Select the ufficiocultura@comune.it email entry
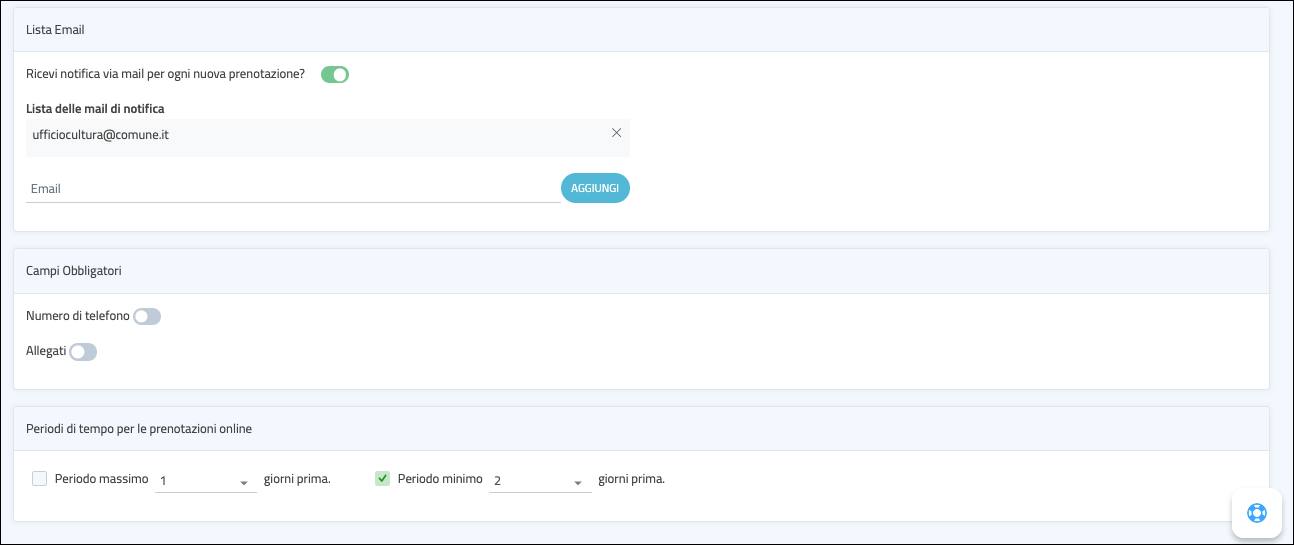This screenshot has width=1294, height=545. coord(101,134)
